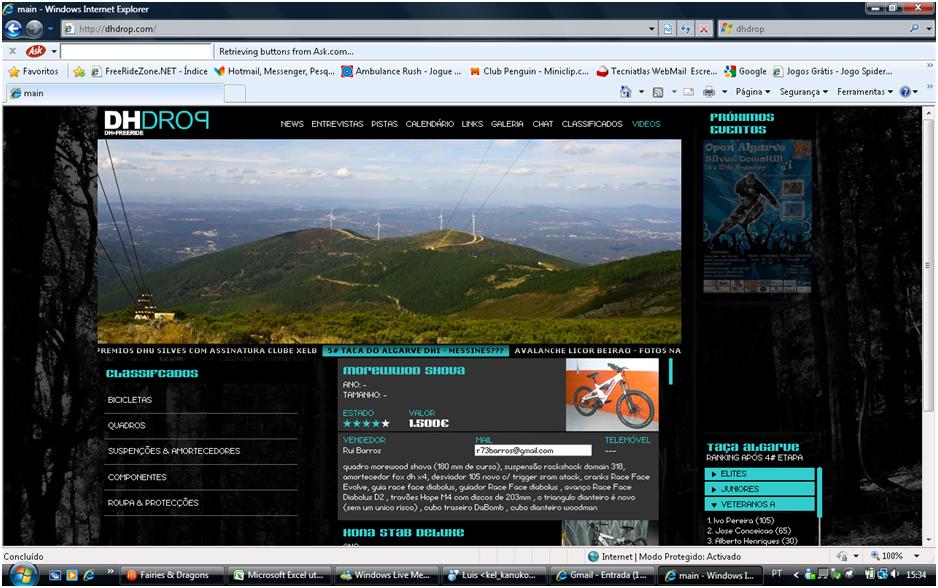Click the Windows Start orb

coord(23,575)
